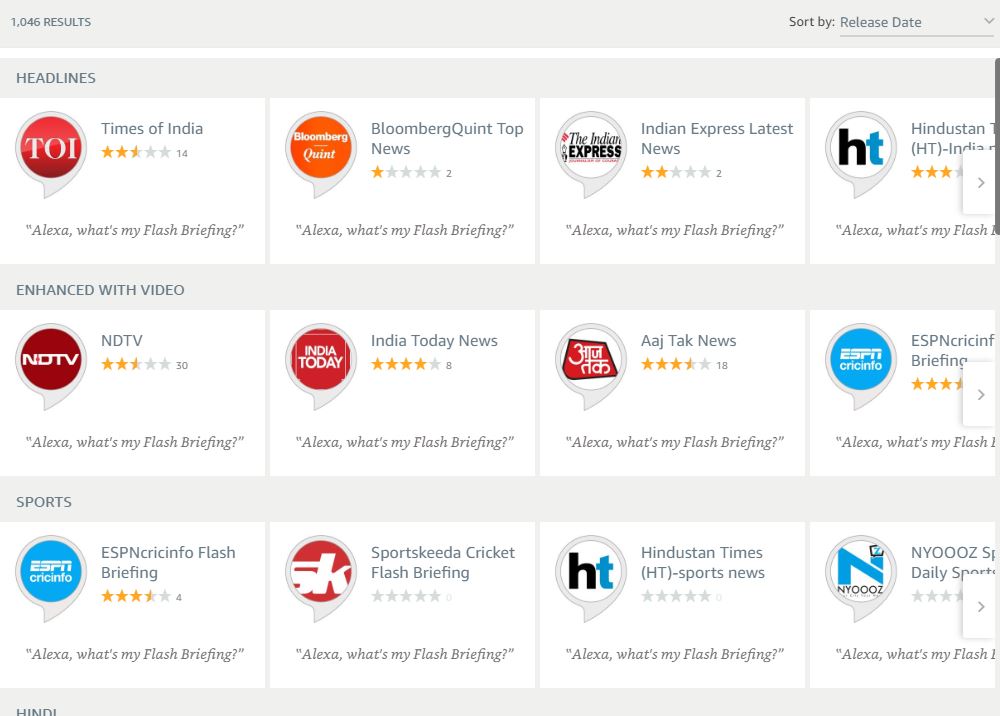Open the Sportskeeda sk skill icon
The height and width of the screenshot is (716, 1000).
pyautogui.click(x=321, y=578)
